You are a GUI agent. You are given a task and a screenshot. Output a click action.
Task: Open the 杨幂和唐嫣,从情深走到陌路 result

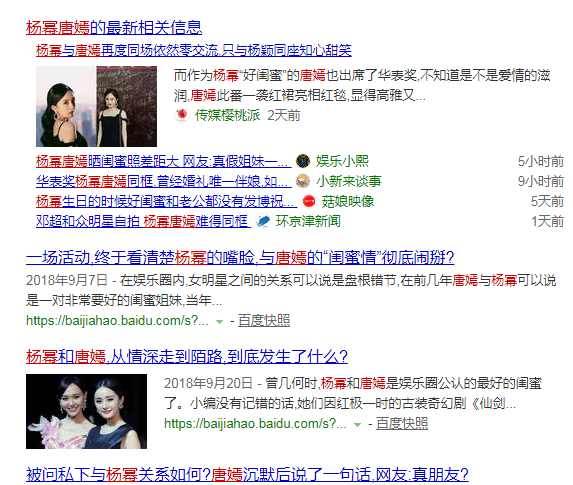187,356
